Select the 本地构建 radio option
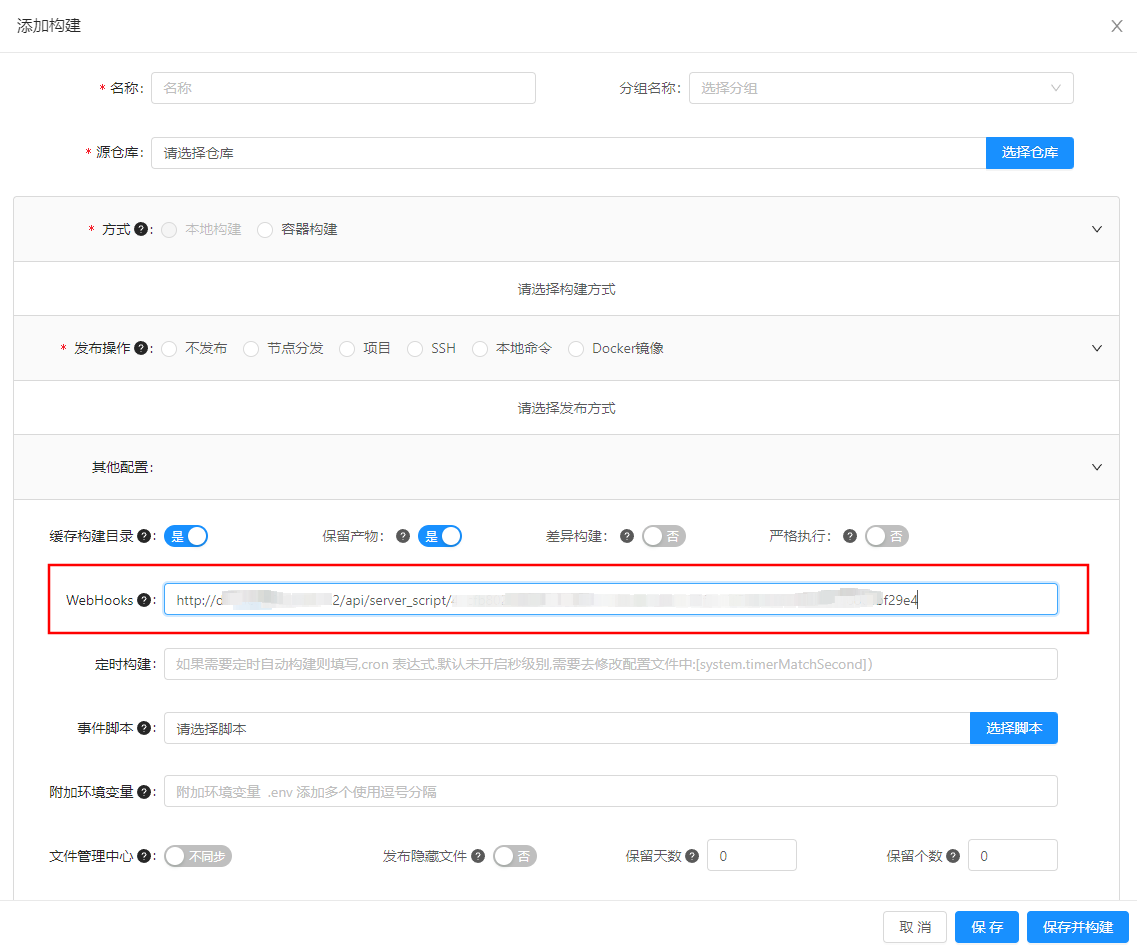 pyautogui.click(x=169, y=230)
